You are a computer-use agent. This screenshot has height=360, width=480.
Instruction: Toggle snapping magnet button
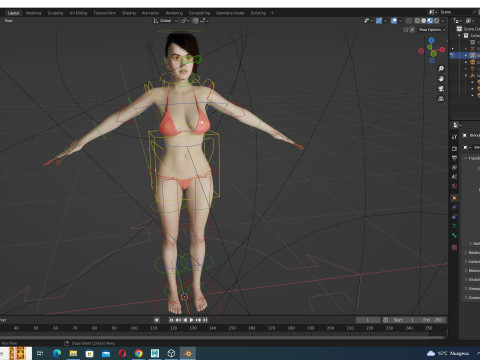(x=196, y=21)
